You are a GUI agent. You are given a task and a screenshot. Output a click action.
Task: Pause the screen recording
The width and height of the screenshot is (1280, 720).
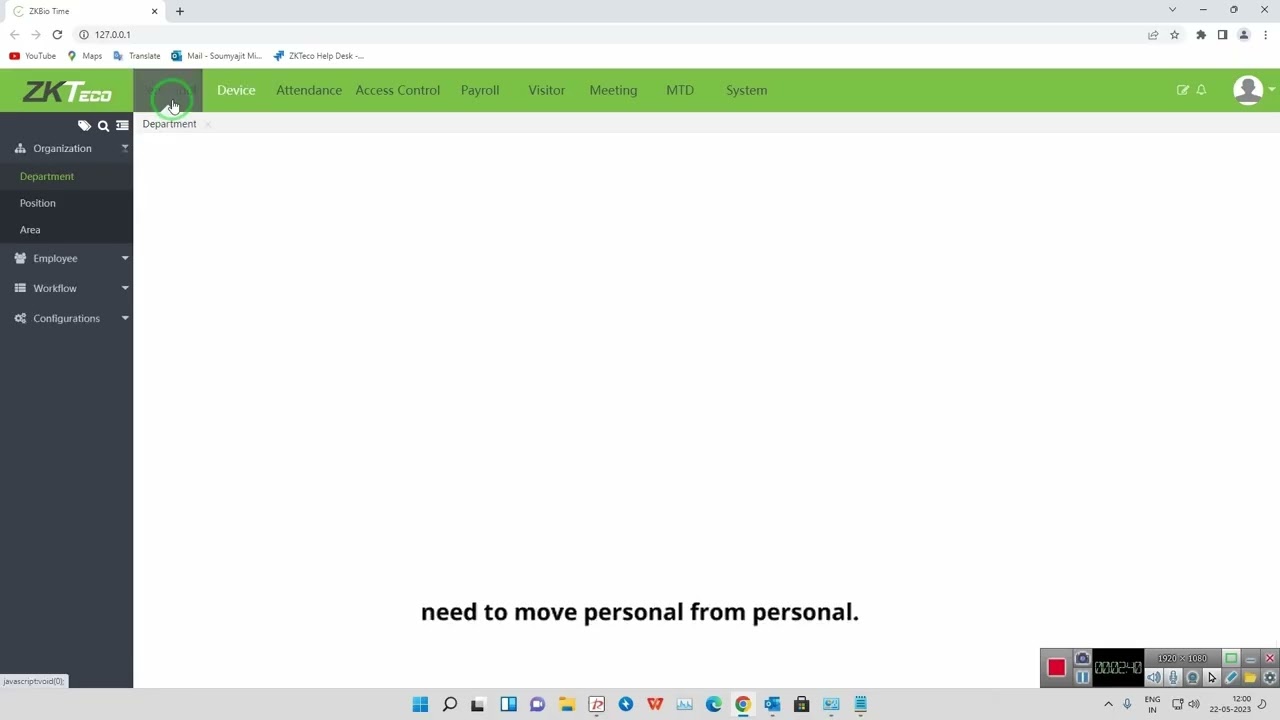tap(1082, 677)
